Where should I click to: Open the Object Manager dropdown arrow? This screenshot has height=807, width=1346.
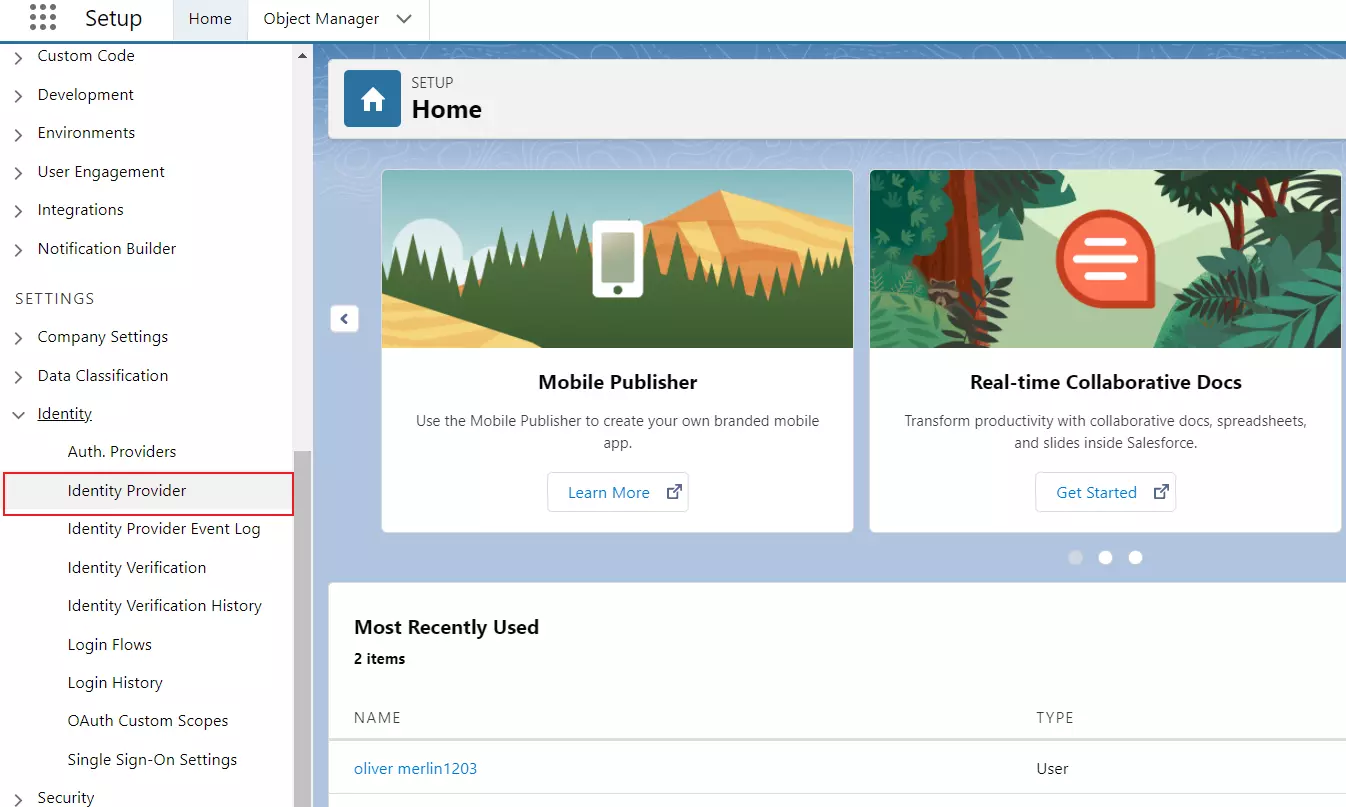tap(404, 18)
